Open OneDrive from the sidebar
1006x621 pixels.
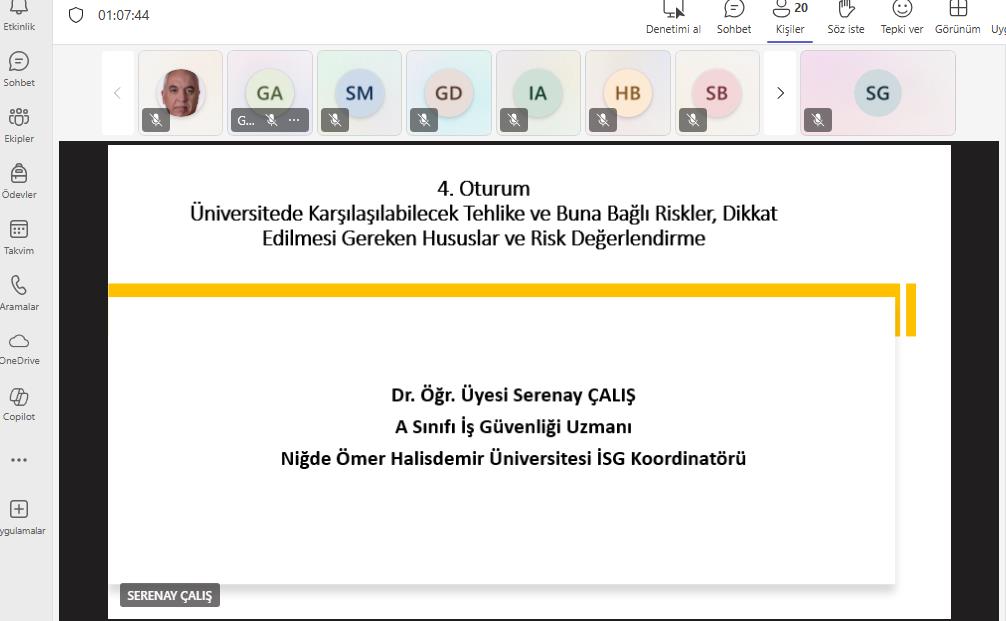click(18, 348)
